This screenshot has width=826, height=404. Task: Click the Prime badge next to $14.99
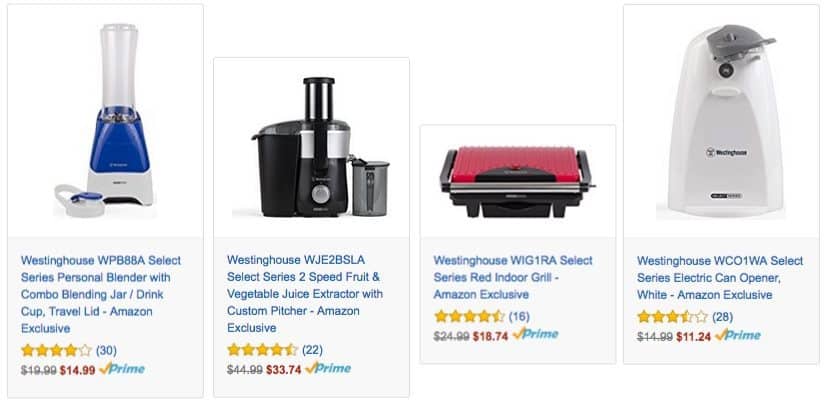click(122, 369)
